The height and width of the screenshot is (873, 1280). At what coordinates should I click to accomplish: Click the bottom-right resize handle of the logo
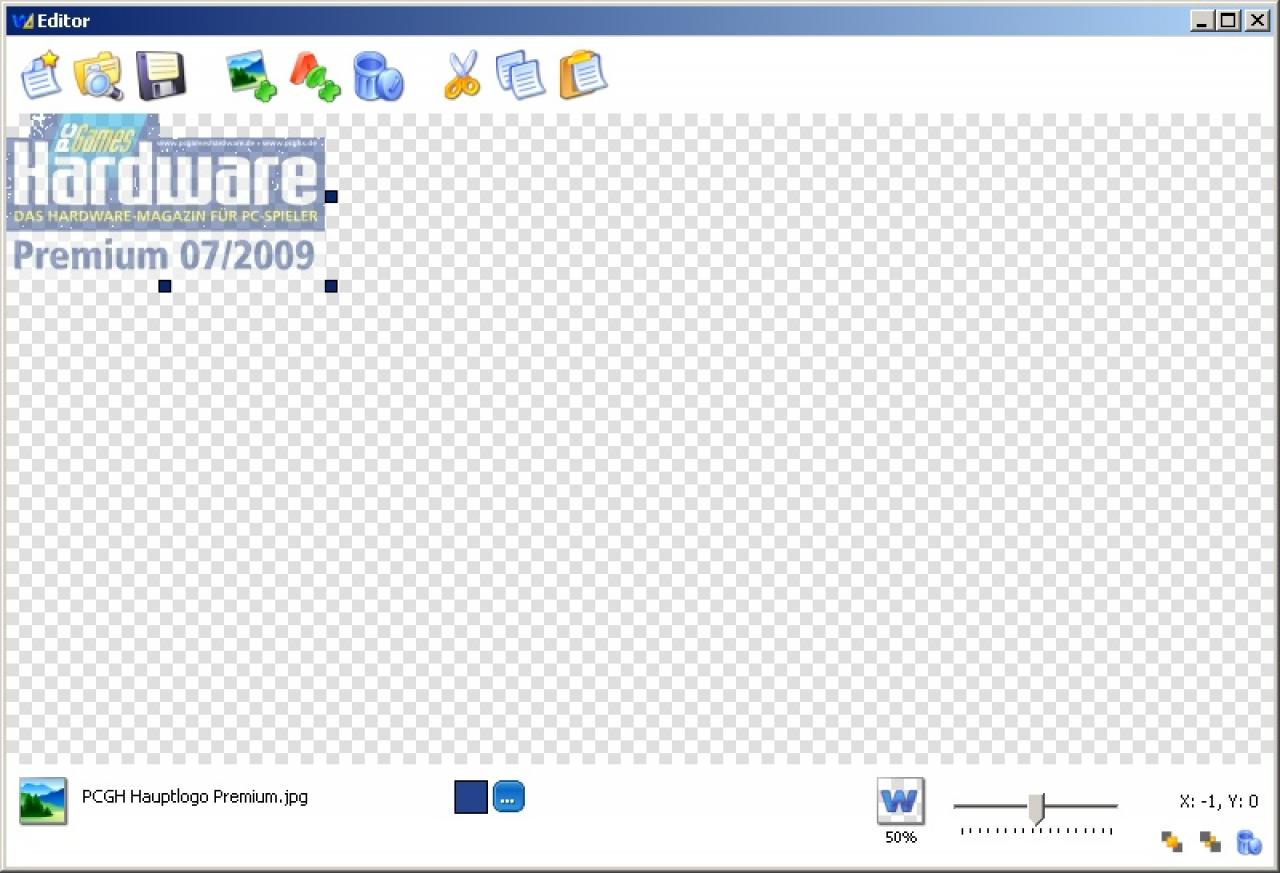[x=331, y=286]
